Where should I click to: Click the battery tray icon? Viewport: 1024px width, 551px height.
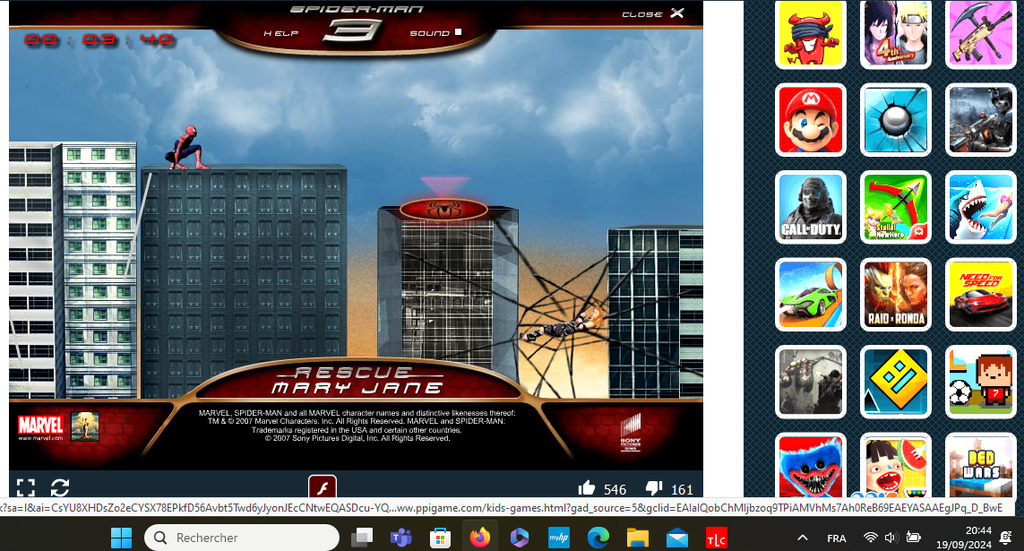pyautogui.click(x=913, y=537)
